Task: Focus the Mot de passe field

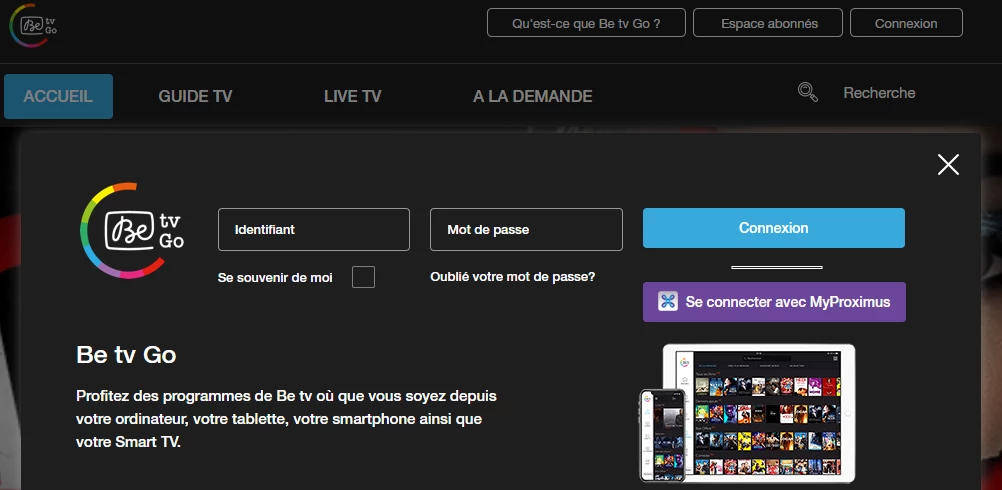Action: point(526,229)
